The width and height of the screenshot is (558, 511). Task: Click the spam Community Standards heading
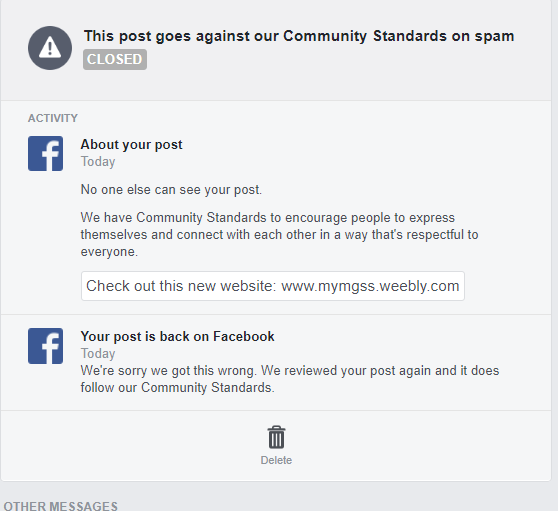[299, 36]
